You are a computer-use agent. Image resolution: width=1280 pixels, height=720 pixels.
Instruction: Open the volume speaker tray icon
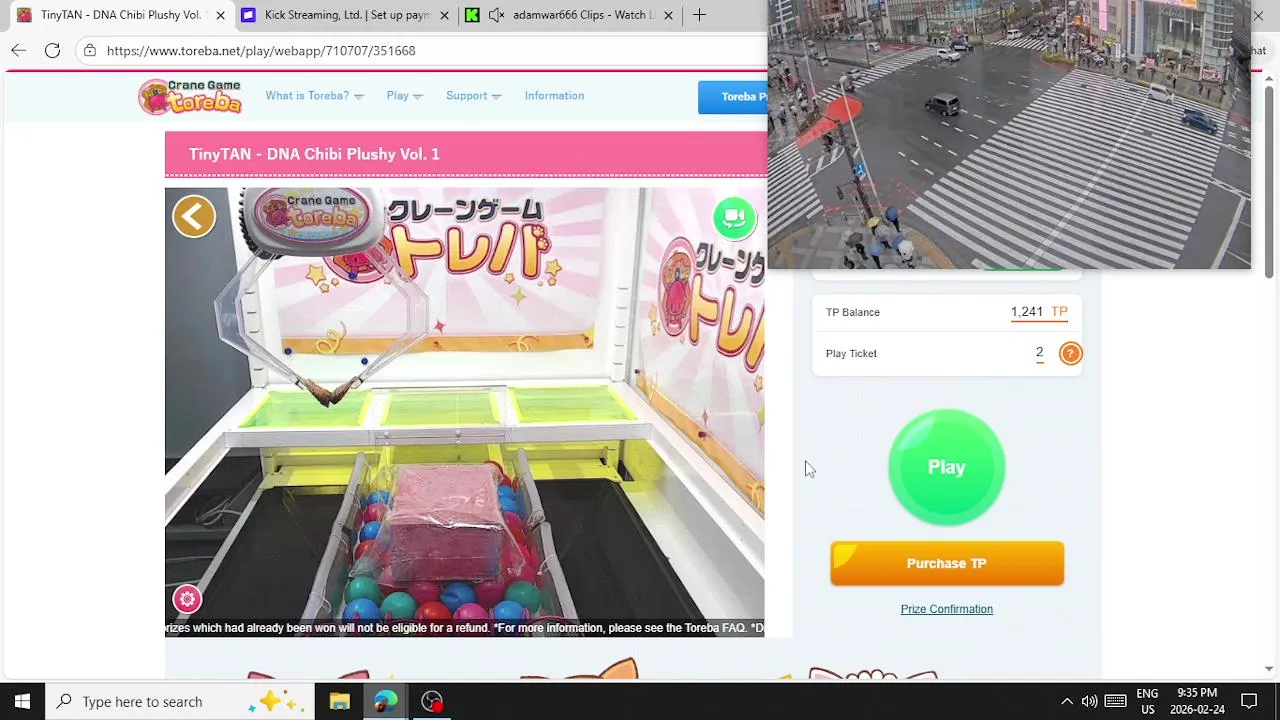pos(1089,701)
